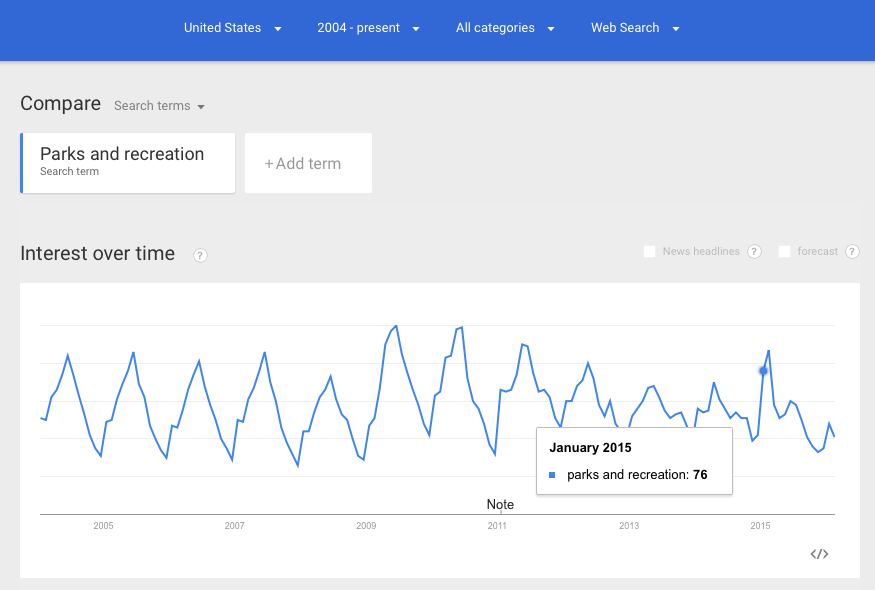Screen dimensions: 875x590
Task: Click help icon beside Interest over time
Action: [200, 255]
